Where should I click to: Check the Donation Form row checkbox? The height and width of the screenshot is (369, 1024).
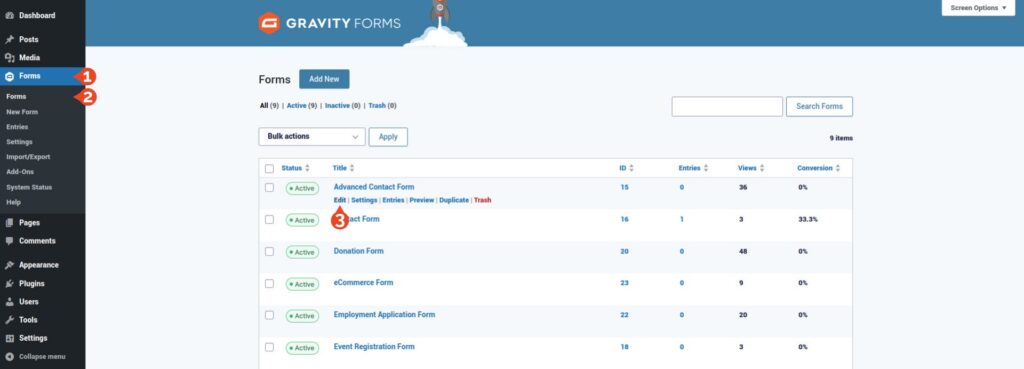click(269, 251)
